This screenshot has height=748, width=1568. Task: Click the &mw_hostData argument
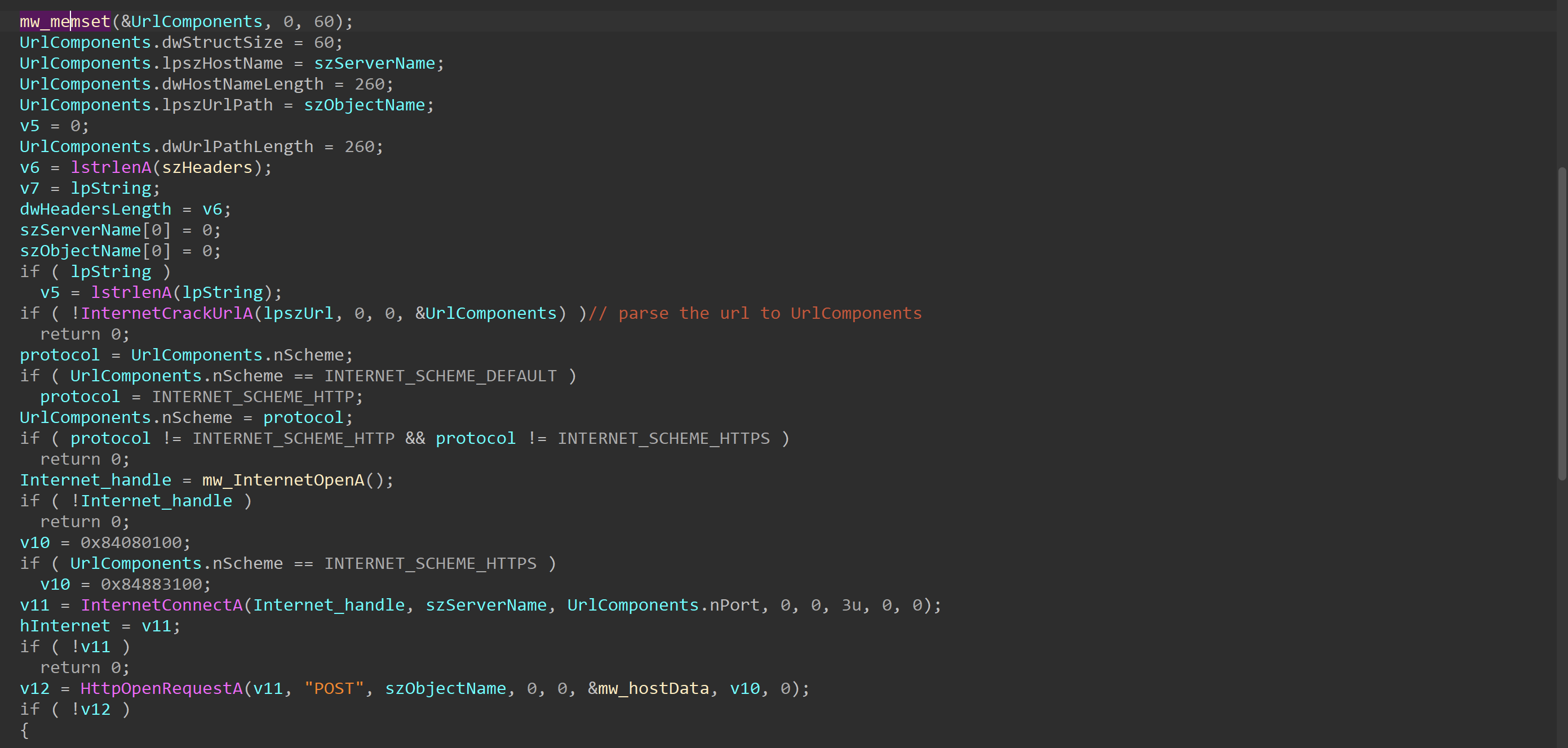pyautogui.click(x=648, y=688)
